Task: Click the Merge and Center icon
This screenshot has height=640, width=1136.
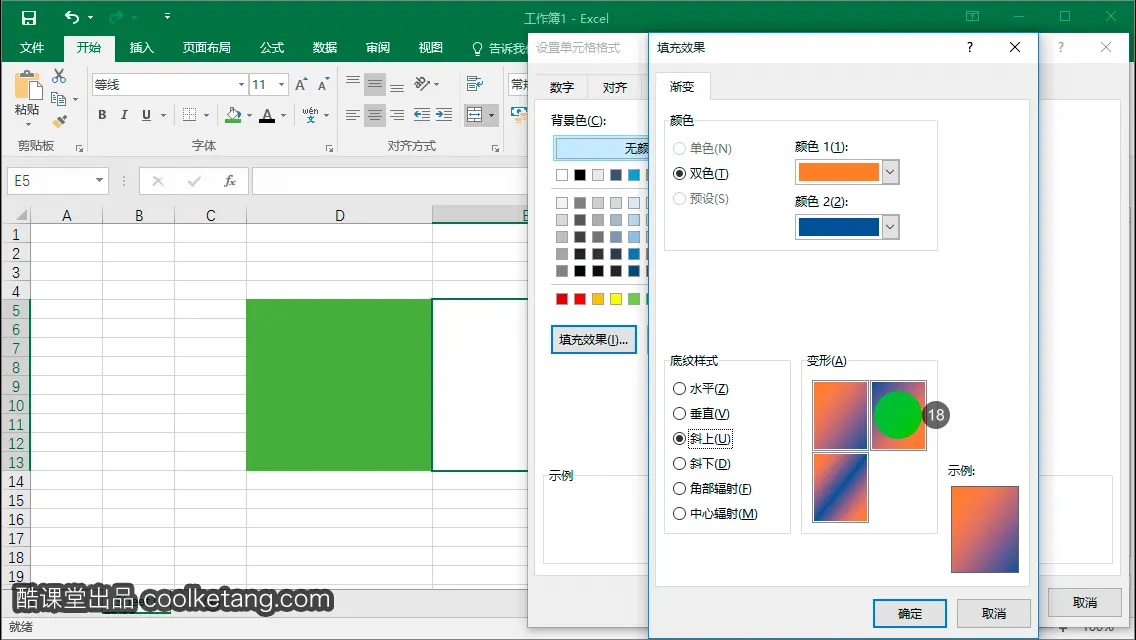Action: click(475, 115)
